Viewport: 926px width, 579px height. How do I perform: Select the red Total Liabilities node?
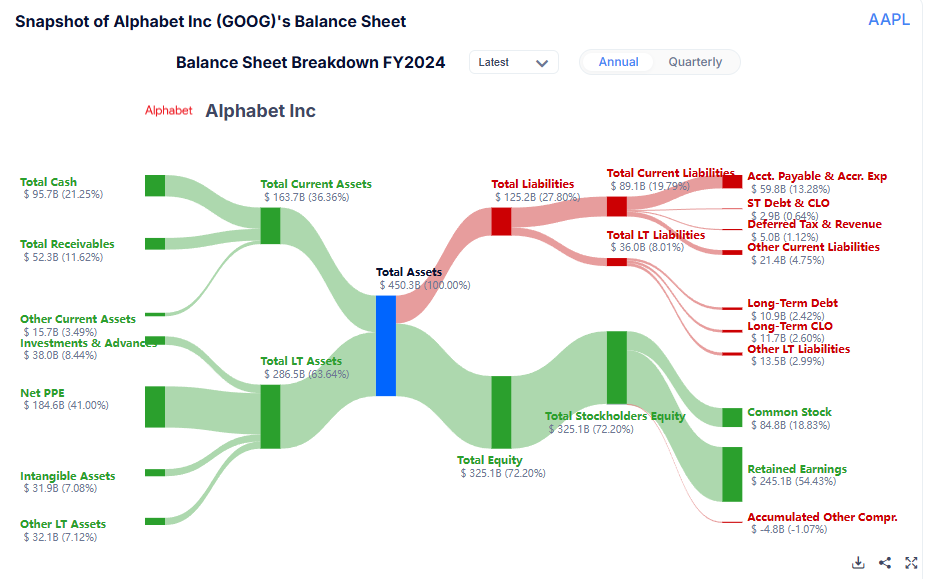(x=501, y=222)
